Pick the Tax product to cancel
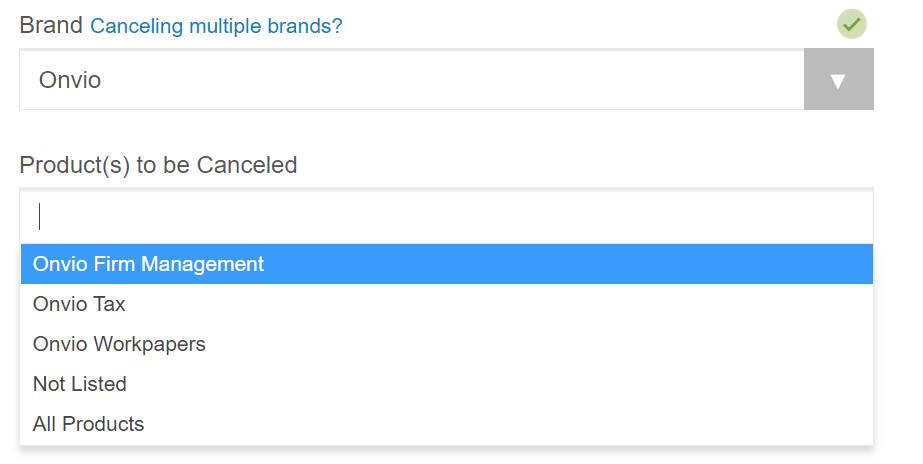 coord(79,304)
